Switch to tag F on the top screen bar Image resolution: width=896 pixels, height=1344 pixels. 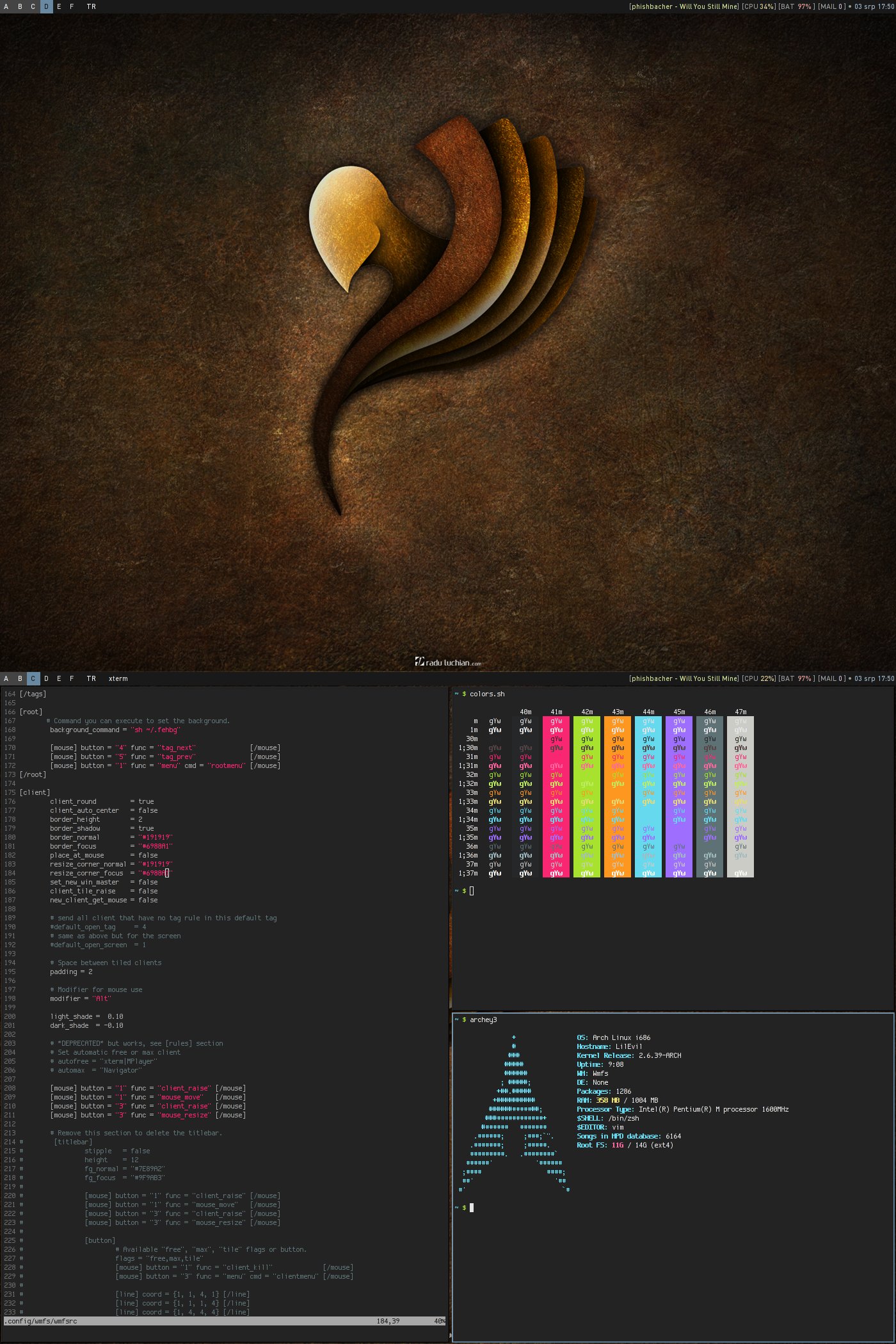[x=72, y=6]
